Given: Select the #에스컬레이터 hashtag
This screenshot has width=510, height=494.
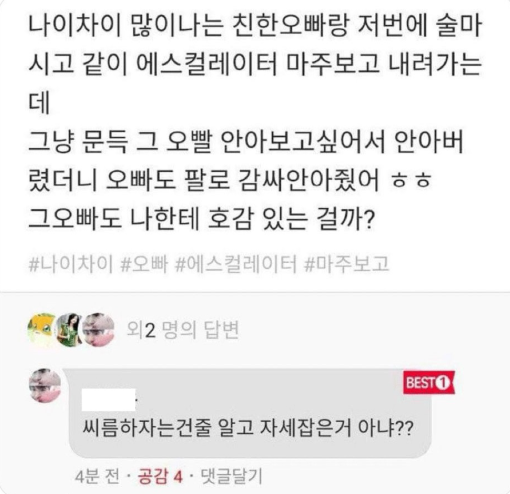Looking at the screenshot, I should click(x=236, y=264).
